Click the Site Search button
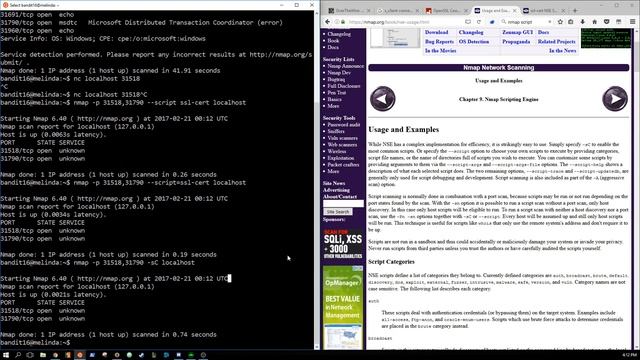The height and width of the screenshot is (360, 640). coord(338,212)
